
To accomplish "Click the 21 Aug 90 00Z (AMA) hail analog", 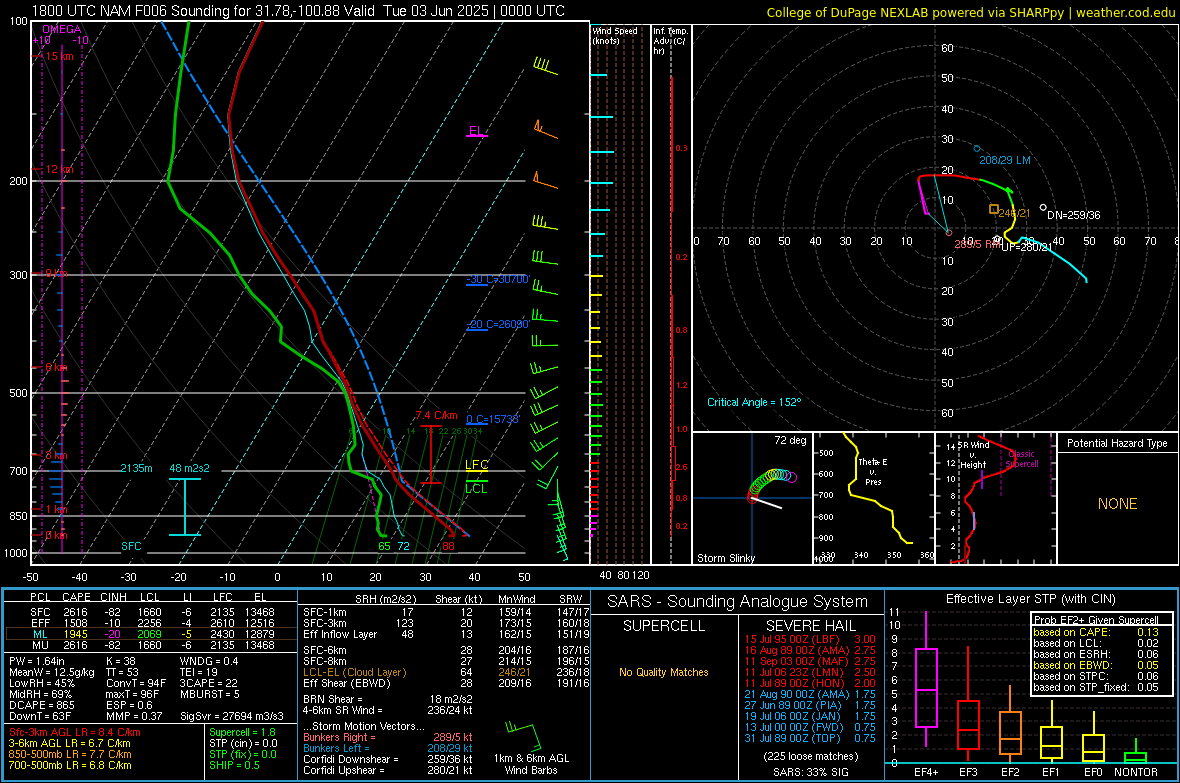I will (810, 694).
